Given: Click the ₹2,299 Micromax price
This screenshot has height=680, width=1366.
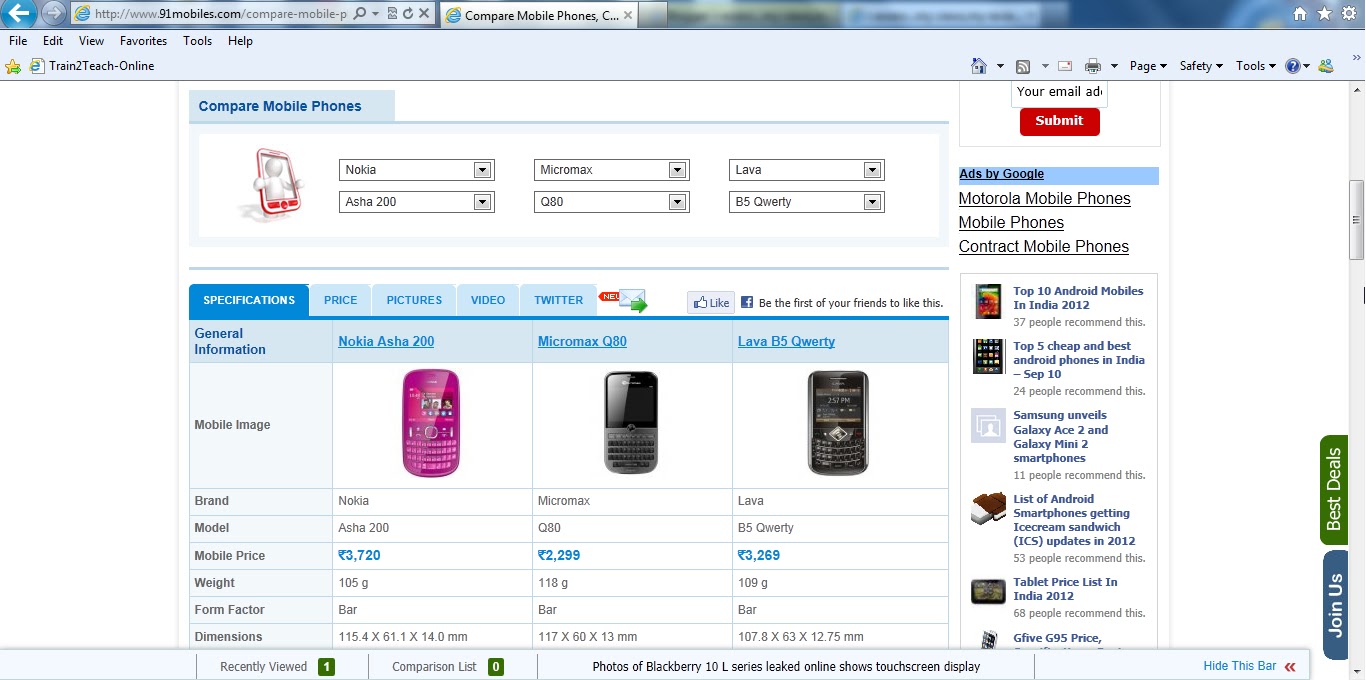Looking at the screenshot, I should [559, 555].
